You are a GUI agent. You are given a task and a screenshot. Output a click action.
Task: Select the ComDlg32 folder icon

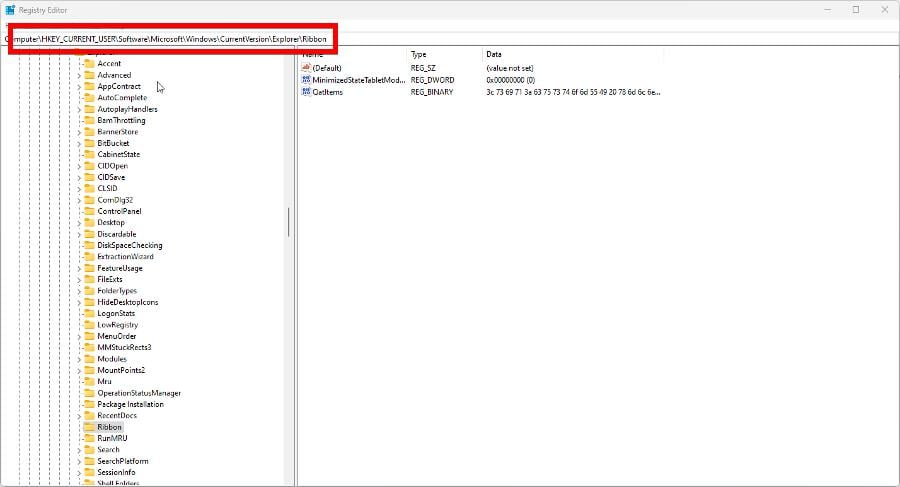point(89,200)
